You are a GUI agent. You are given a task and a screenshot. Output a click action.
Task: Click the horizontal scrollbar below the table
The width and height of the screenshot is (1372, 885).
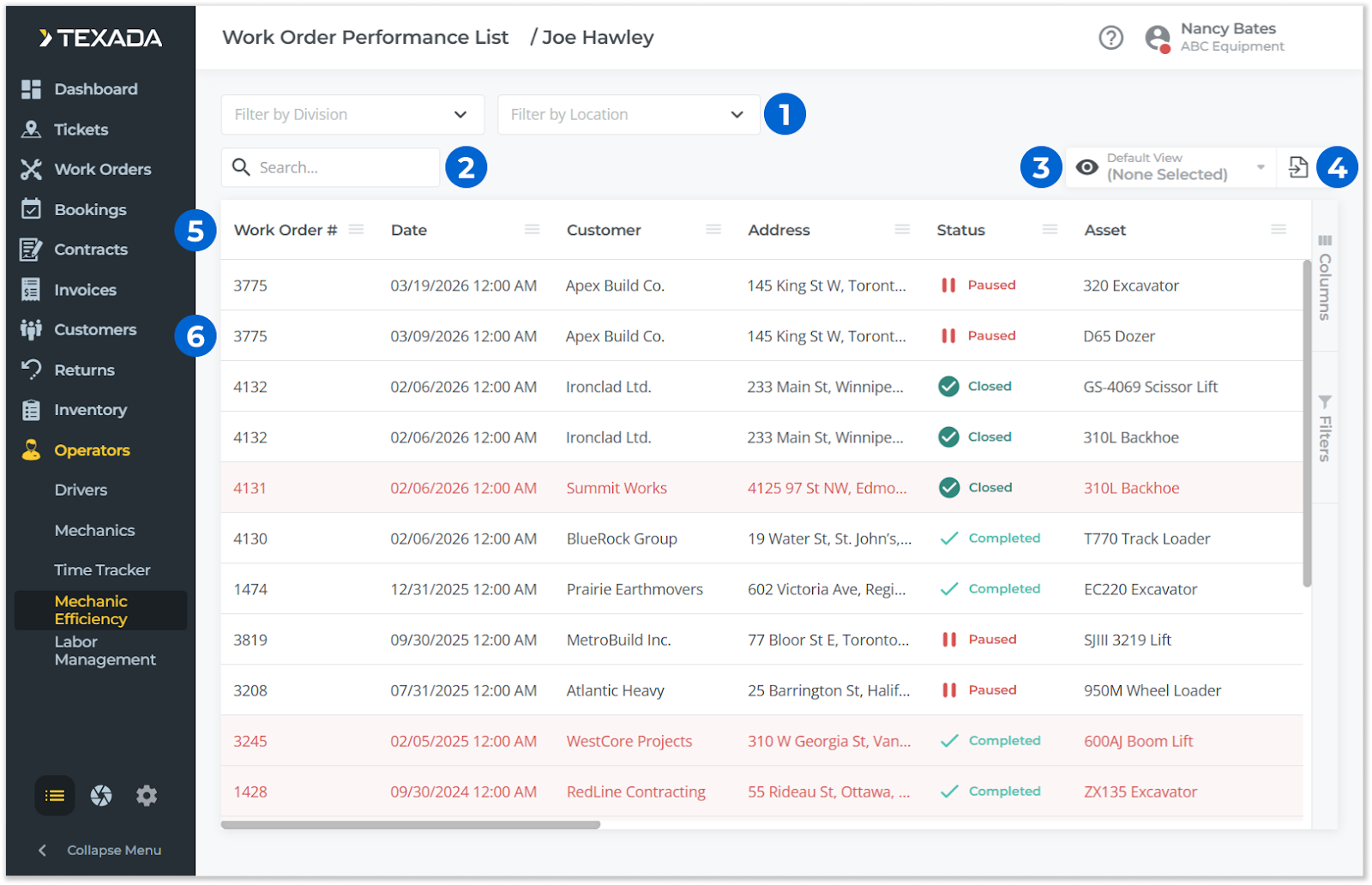(x=411, y=825)
